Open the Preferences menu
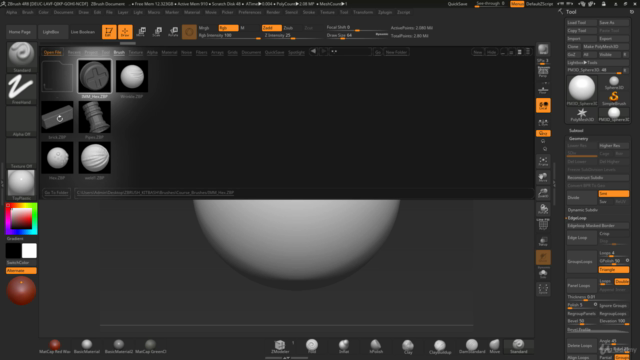The width and height of the screenshot is (640, 360). [250, 12]
